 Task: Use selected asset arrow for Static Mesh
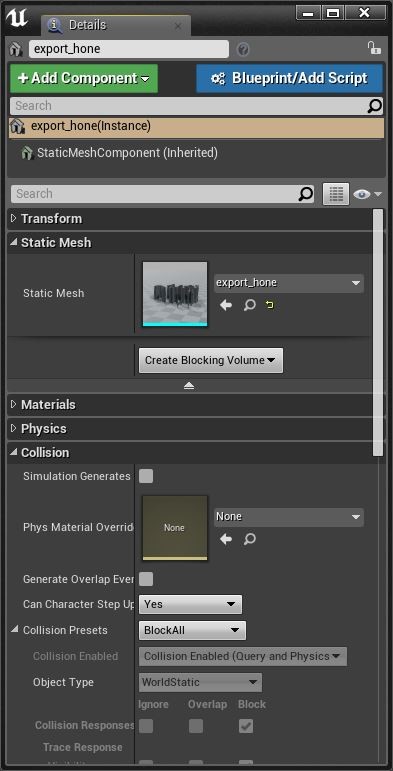[x=226, y=305]
